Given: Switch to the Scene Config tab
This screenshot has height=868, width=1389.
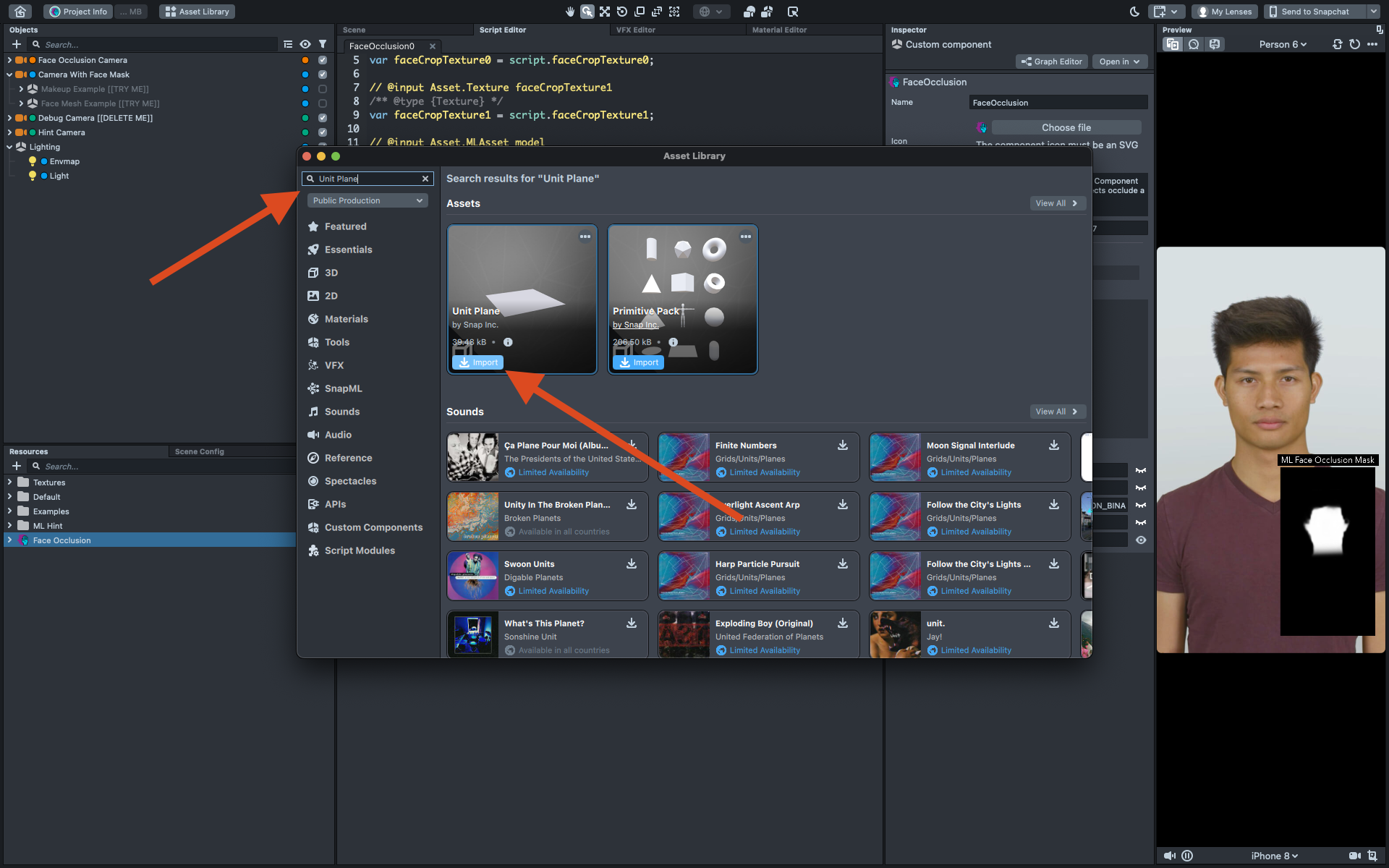Looking at the screenshot, I should point(199,451).
